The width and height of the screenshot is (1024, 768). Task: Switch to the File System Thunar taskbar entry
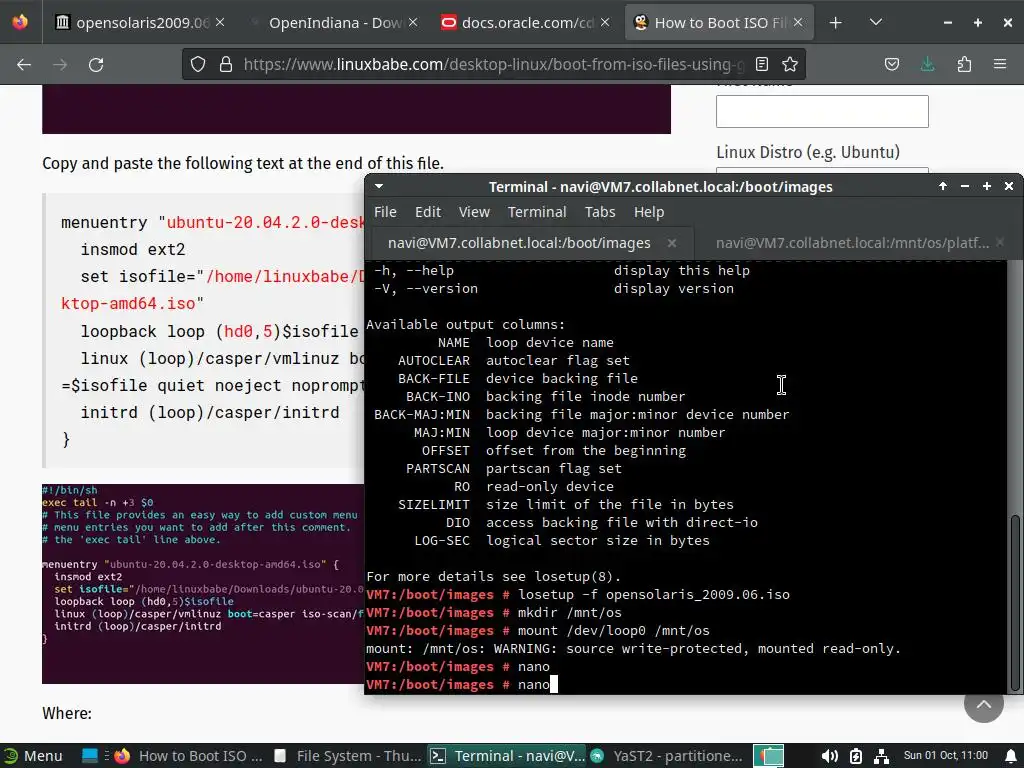347,756
